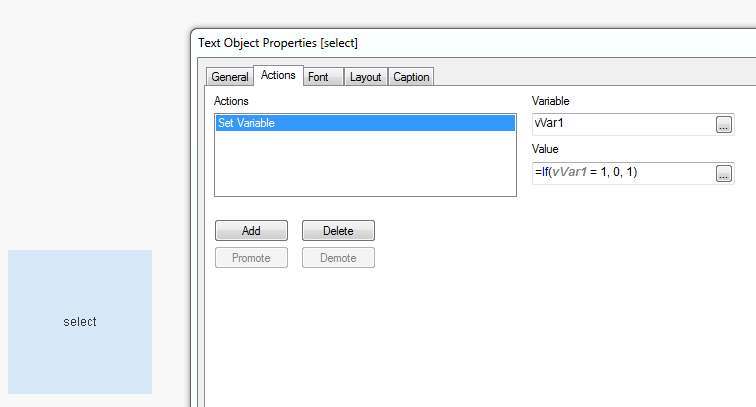Click the Delete action button
Screen dimensions: 756x407
(338, 231)
